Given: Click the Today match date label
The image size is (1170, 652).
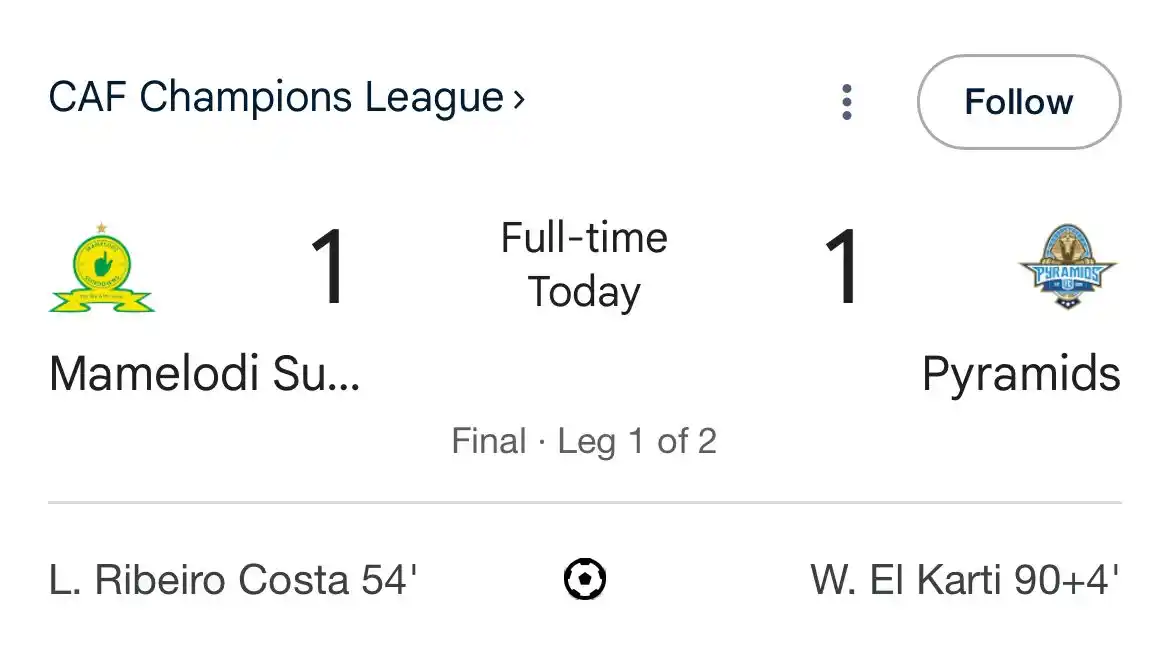Looking at the screenshot, I should click(584, 292).
